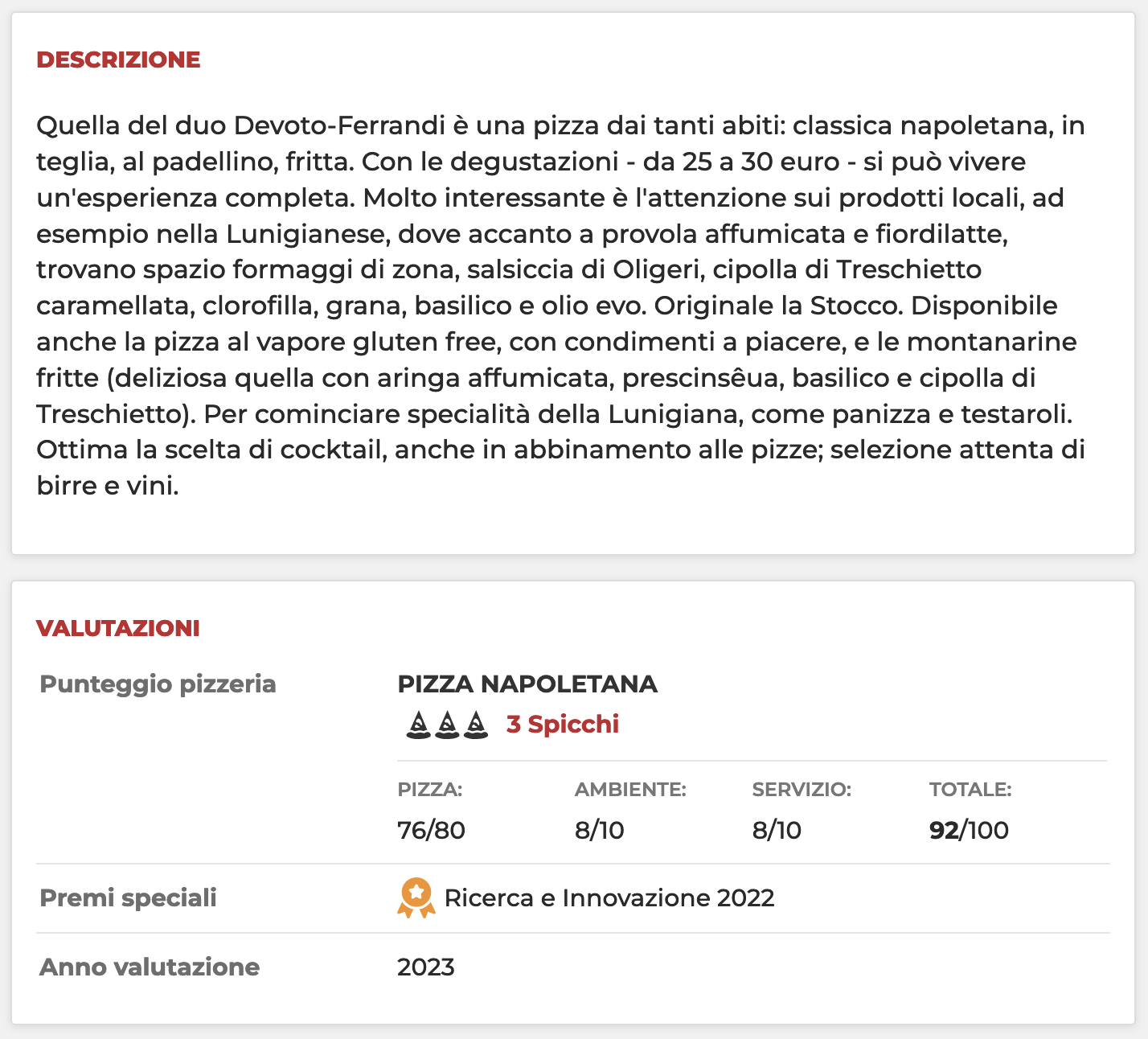
Task: Click the 'Anno valutazione' row label
Action: coord(150,967)
